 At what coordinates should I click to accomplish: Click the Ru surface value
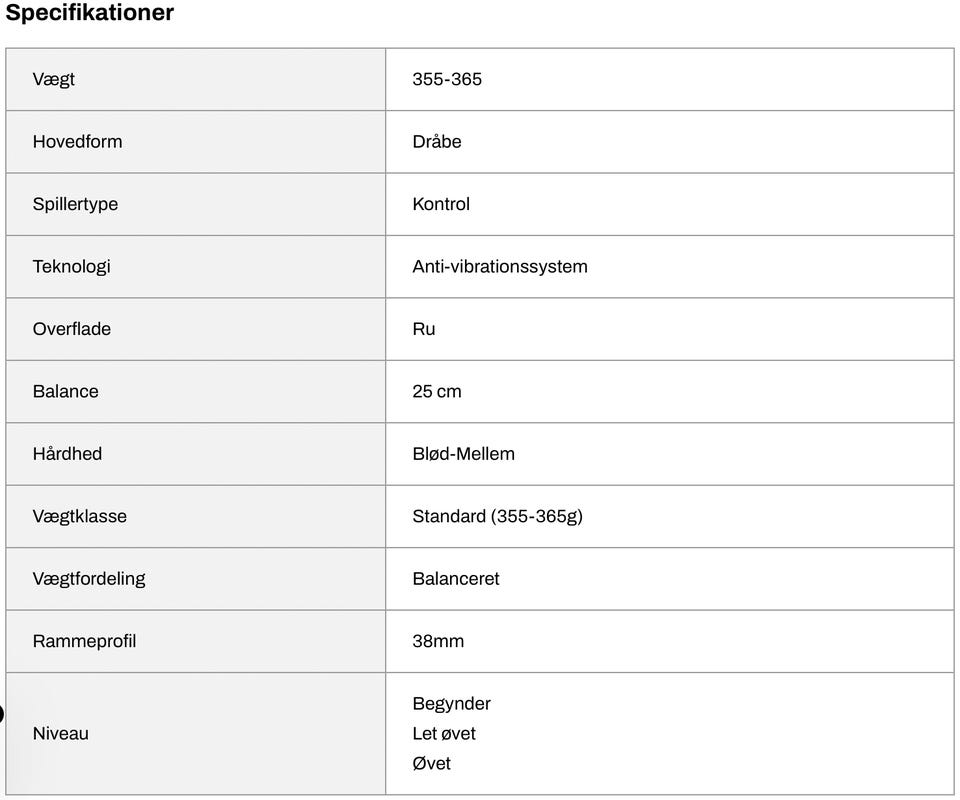click(424, 329)
